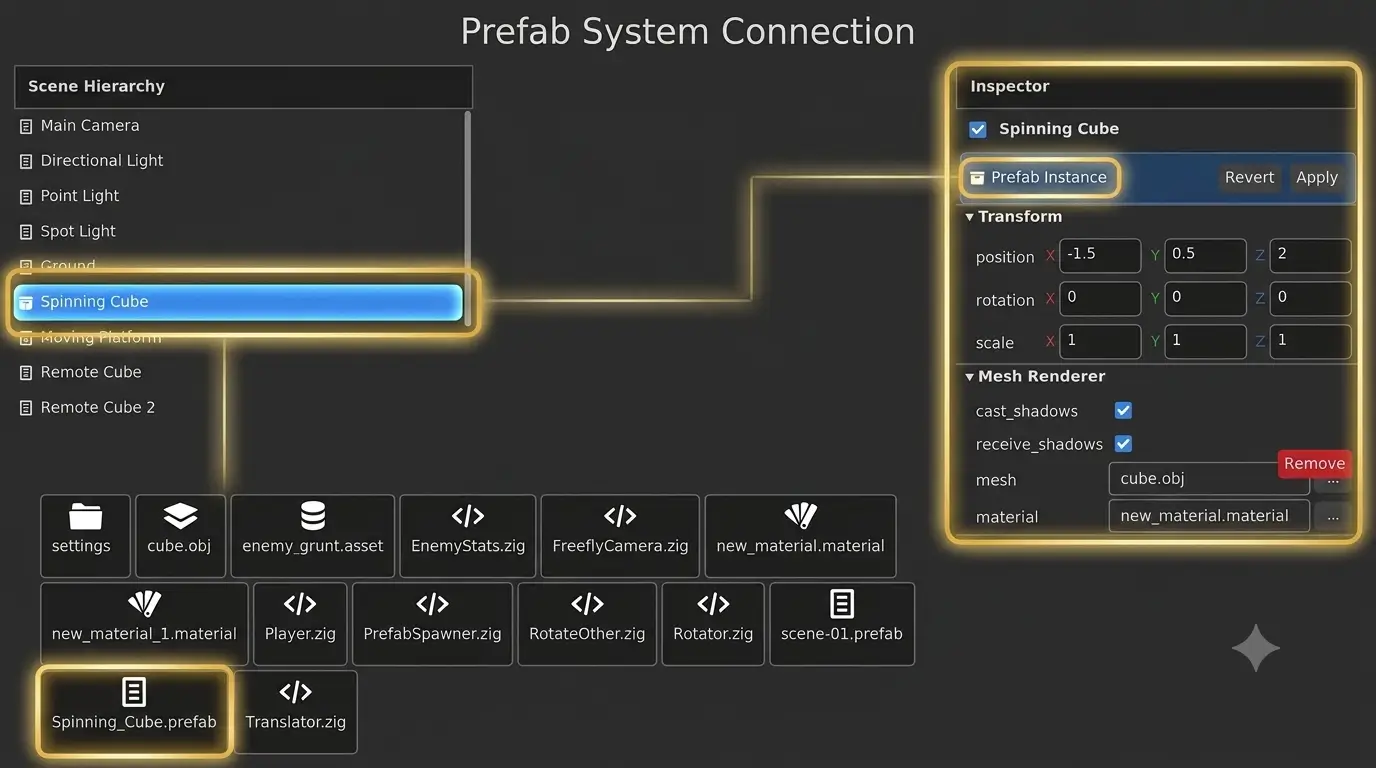Select new_material.material swatch icon
1376x768 pixels.
point(800,516)
